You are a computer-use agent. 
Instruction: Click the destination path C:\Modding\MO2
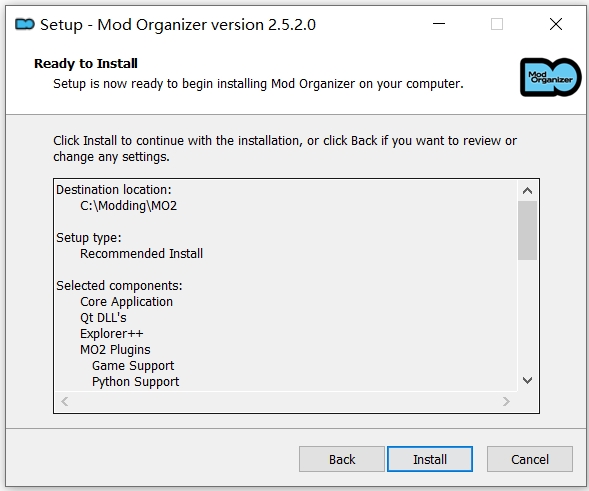(x=128, y=206)
